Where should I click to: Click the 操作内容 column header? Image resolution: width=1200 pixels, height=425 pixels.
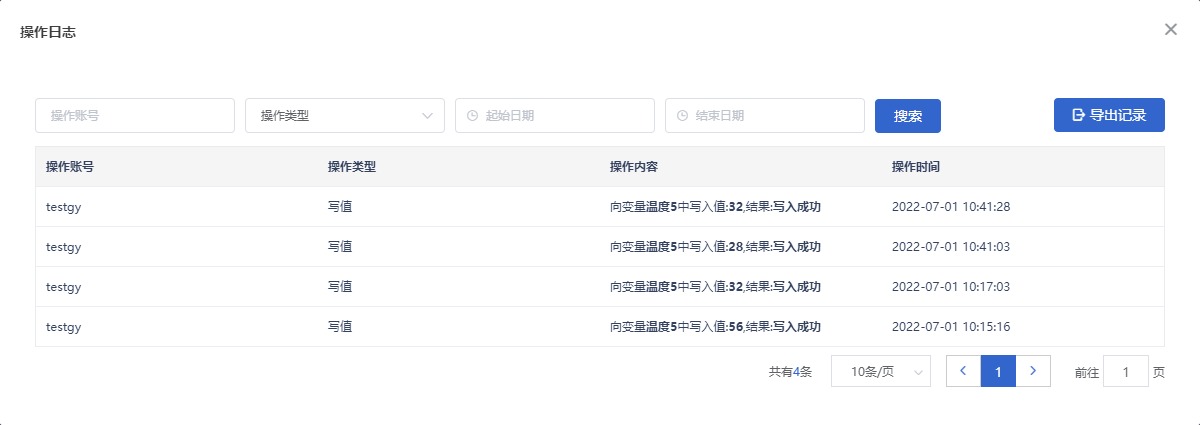click(634, 166)
